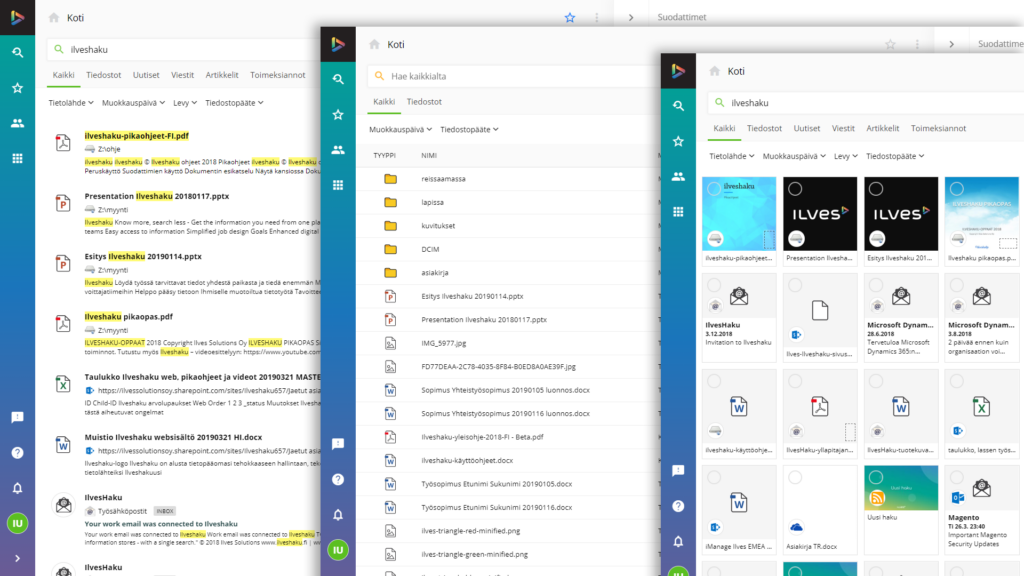The width and height of the screenshot is (1024, 576).
Task: Click home icon next to Koti in left window
Action: pyautogui.click(x=54, y=18)
